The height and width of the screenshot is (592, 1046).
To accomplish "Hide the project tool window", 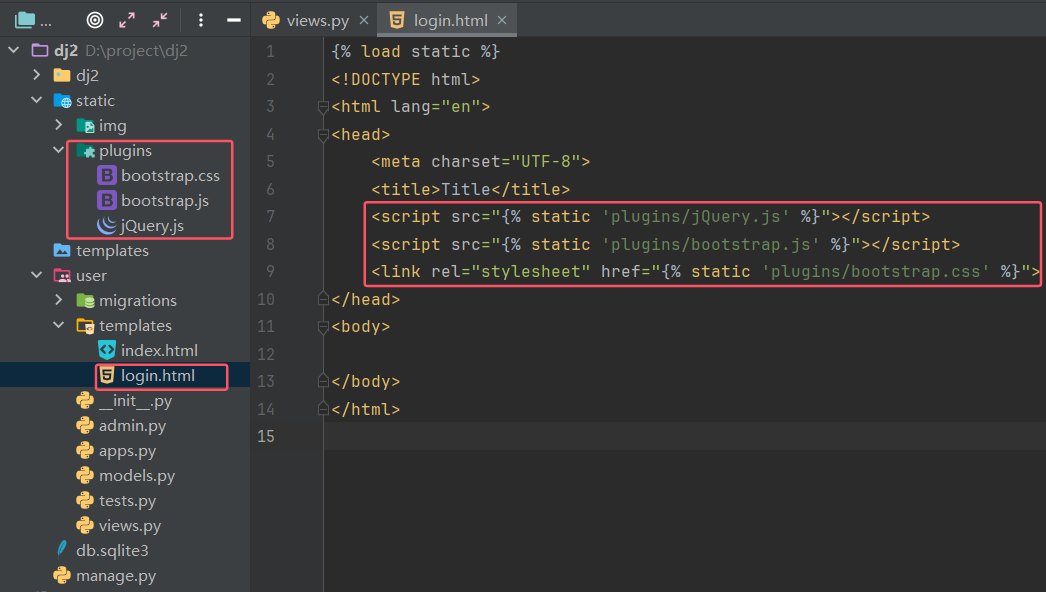I will pyautogui.click(x=233, y=20).
